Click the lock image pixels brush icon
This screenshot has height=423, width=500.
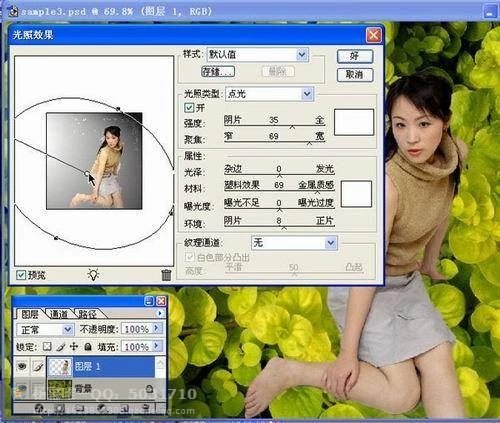point(60,347)
